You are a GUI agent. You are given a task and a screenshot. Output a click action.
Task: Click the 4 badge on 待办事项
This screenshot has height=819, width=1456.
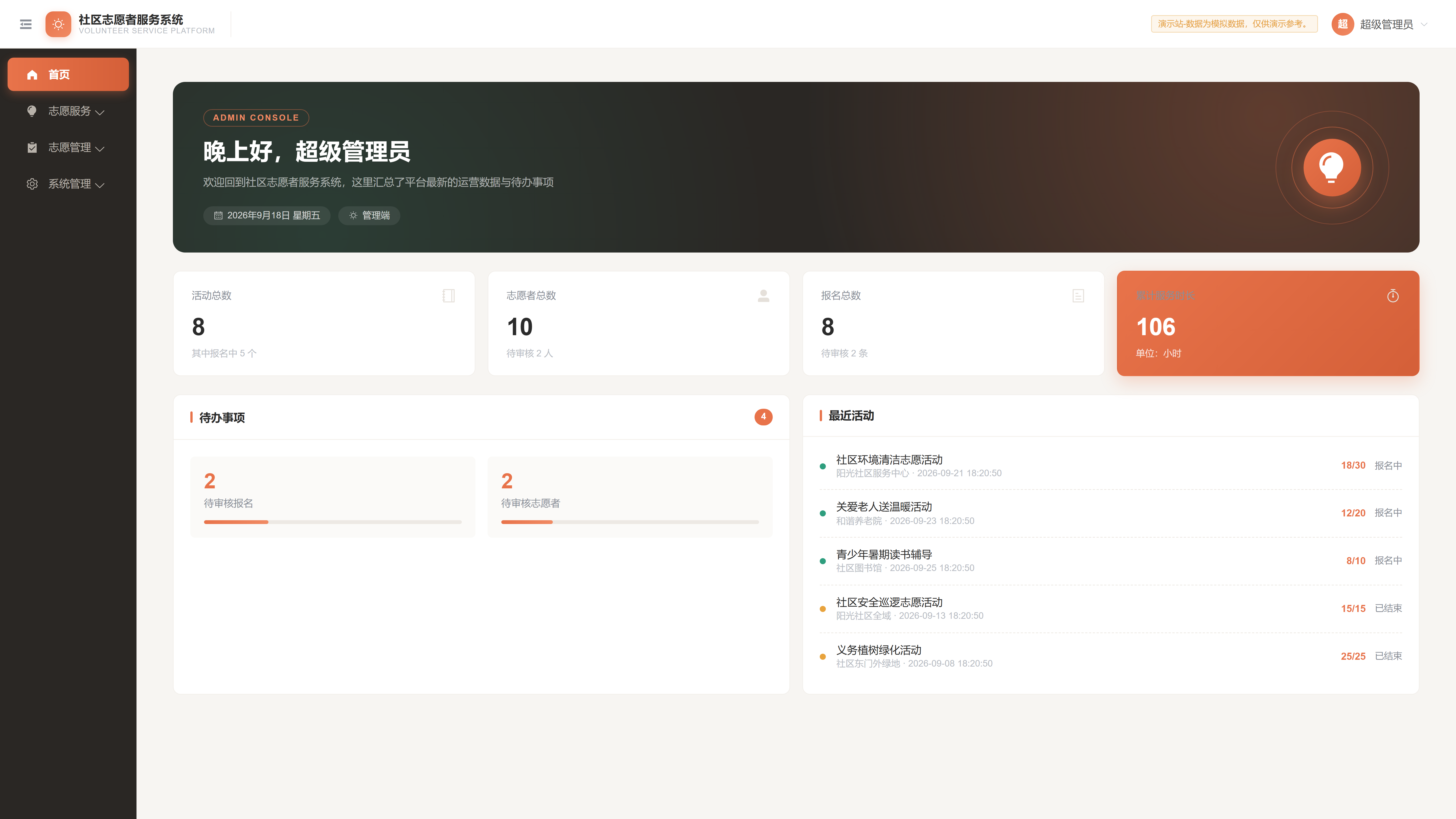[x=763, y=417]
